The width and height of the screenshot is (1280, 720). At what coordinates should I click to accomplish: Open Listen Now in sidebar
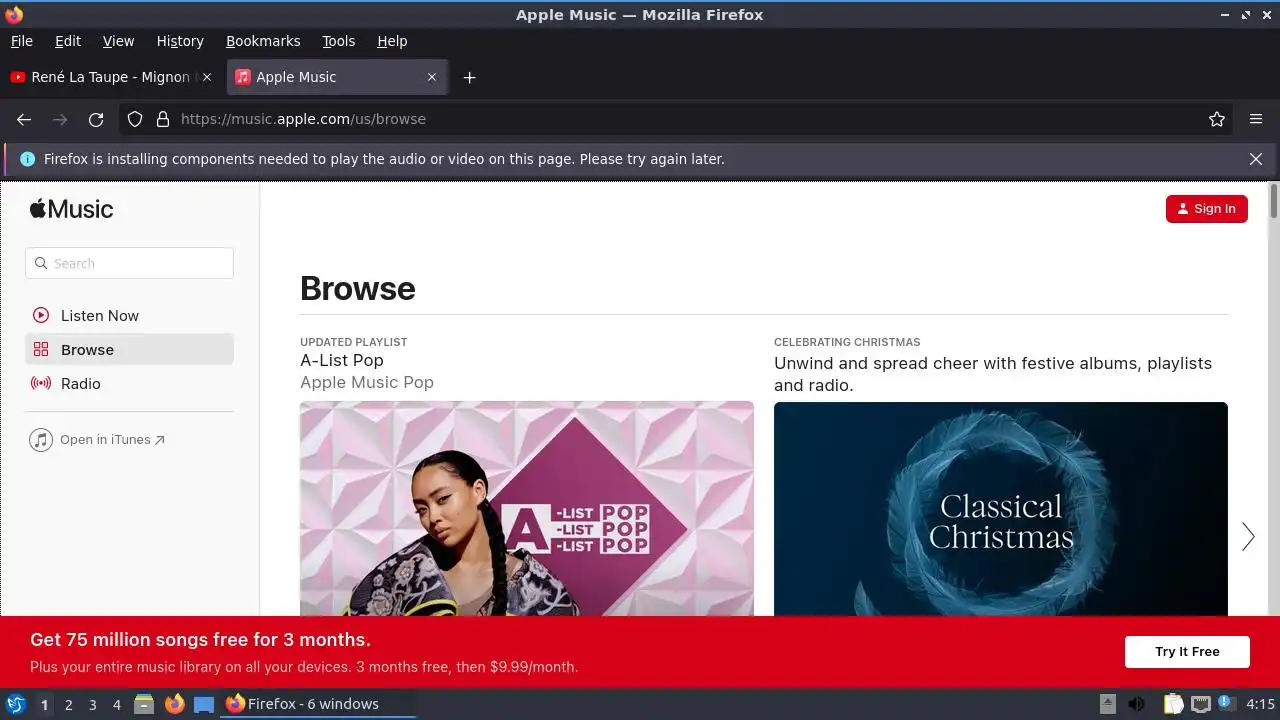(x=129, y=315)
